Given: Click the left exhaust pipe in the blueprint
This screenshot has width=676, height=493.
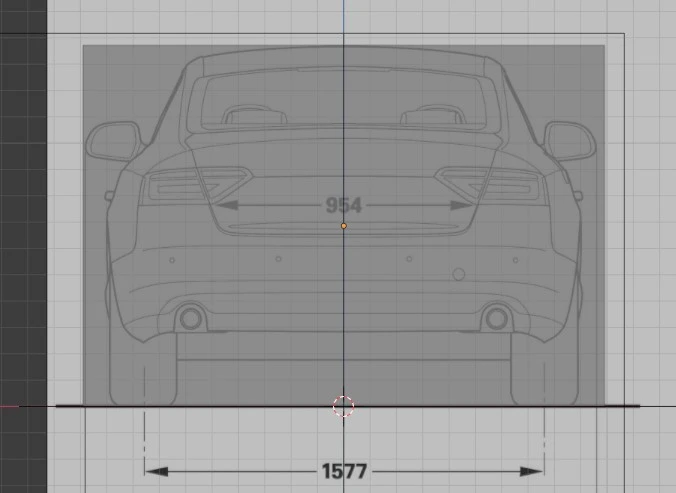Looking at the screenshot, I should (x=191, y=318).
